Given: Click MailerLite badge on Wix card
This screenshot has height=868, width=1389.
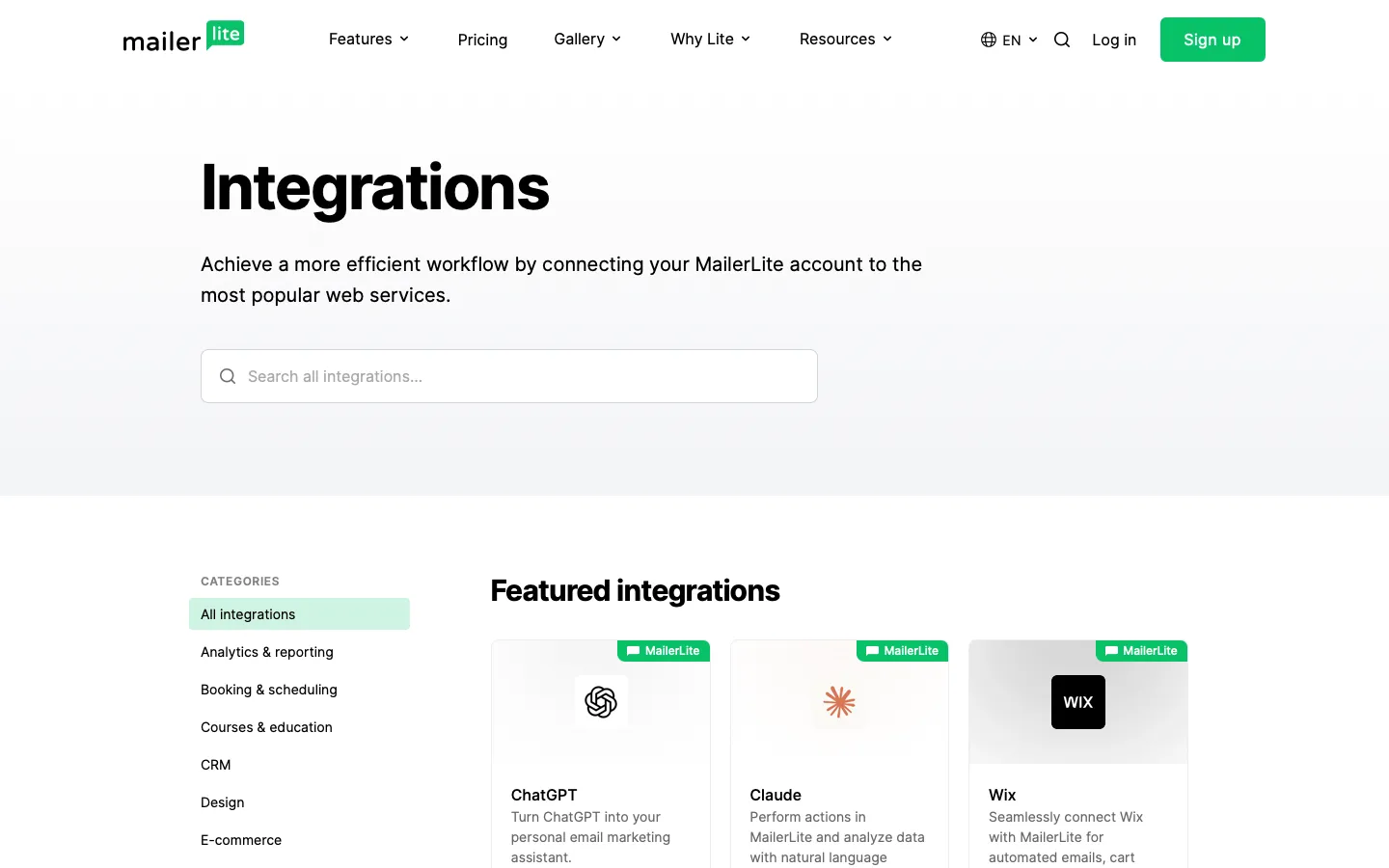Looking at the screenshot, I should [1141, 651].
